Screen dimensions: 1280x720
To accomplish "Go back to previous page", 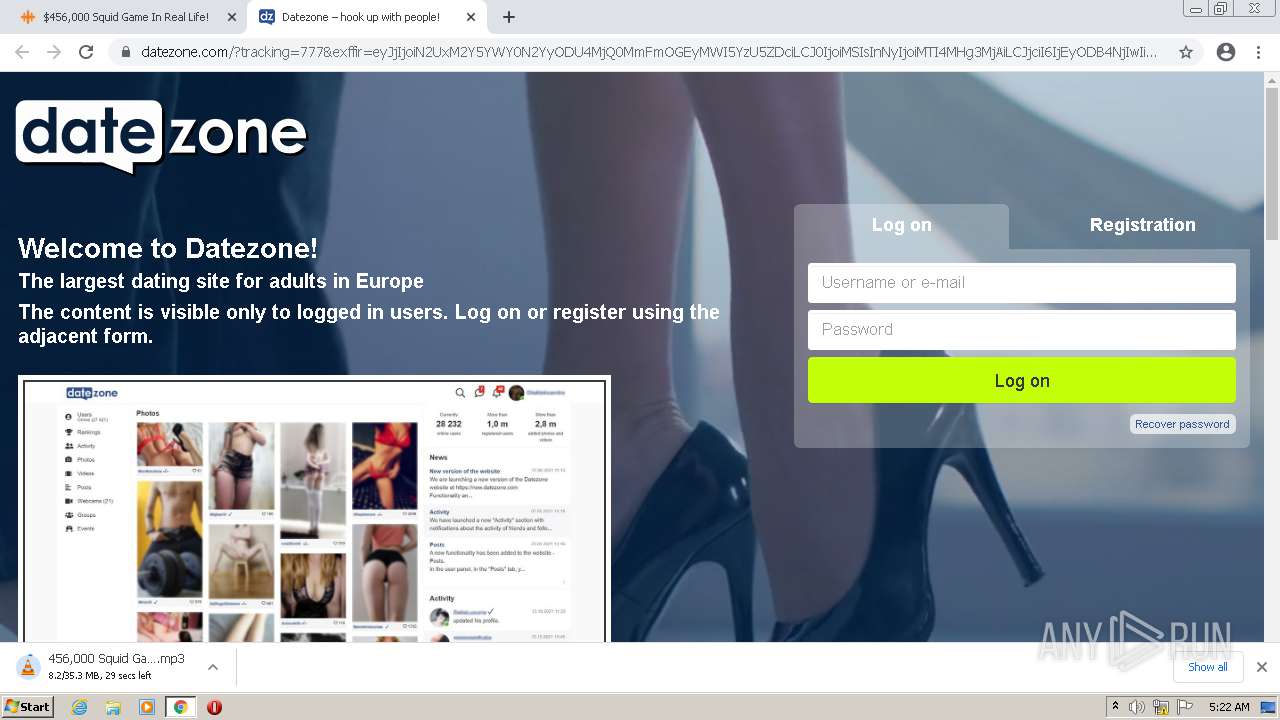I will 22,52.
